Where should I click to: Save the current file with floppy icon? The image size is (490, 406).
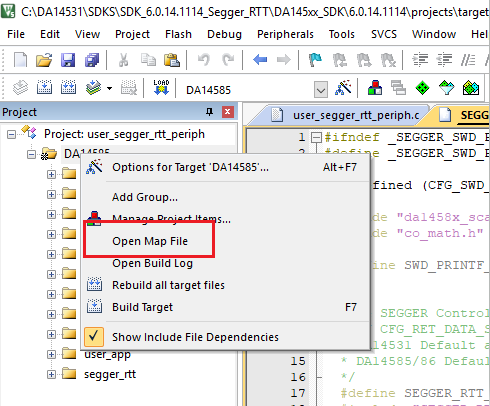click(68, 60)
